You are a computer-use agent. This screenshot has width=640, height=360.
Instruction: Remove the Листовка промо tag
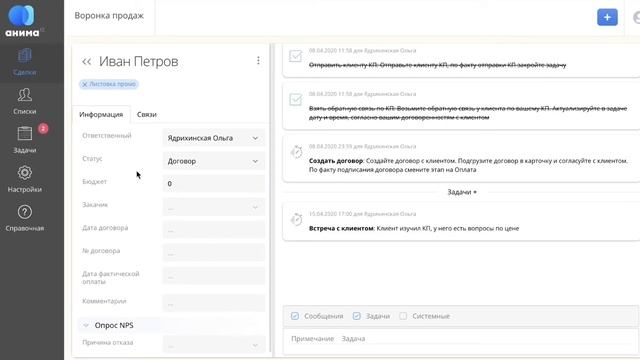point(85,84)
